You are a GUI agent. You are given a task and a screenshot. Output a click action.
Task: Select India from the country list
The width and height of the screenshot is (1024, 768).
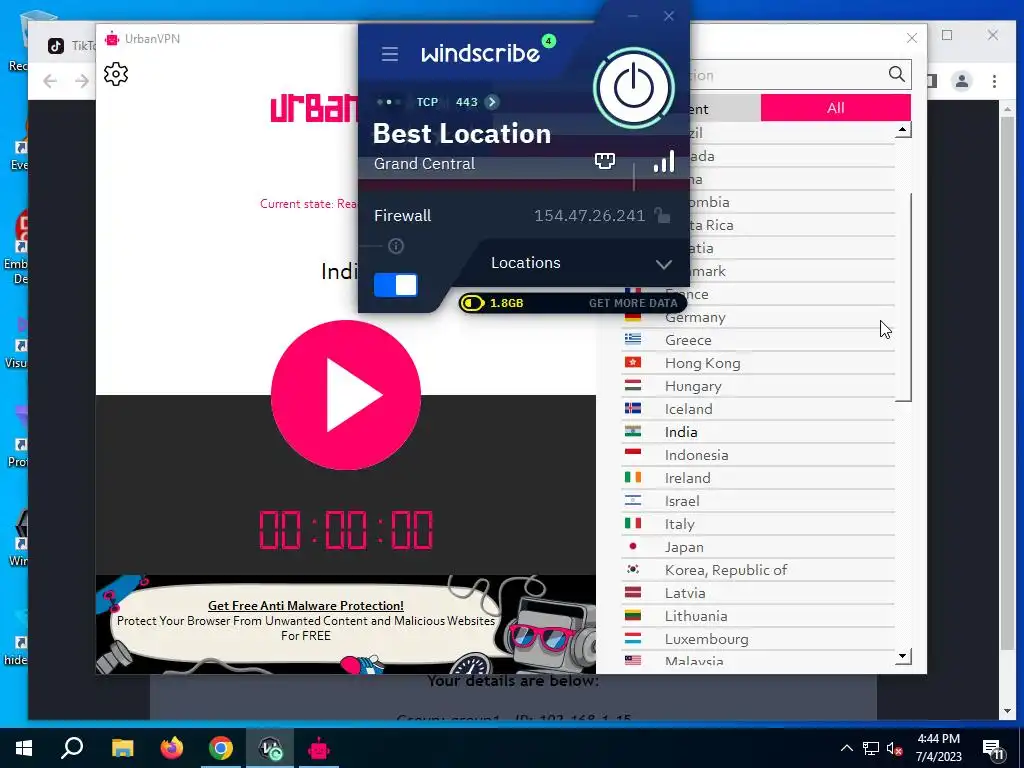[x=758, y=432]
